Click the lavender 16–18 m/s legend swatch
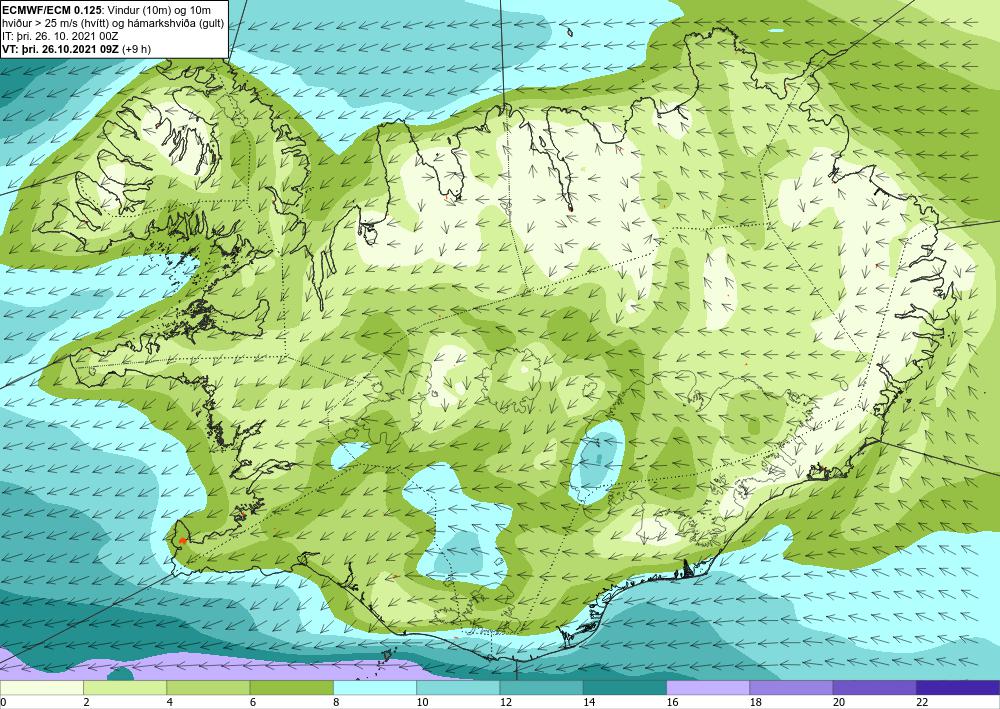This screenshot has height=709, width=1000. pyautogui.click(x=708, y=688)
